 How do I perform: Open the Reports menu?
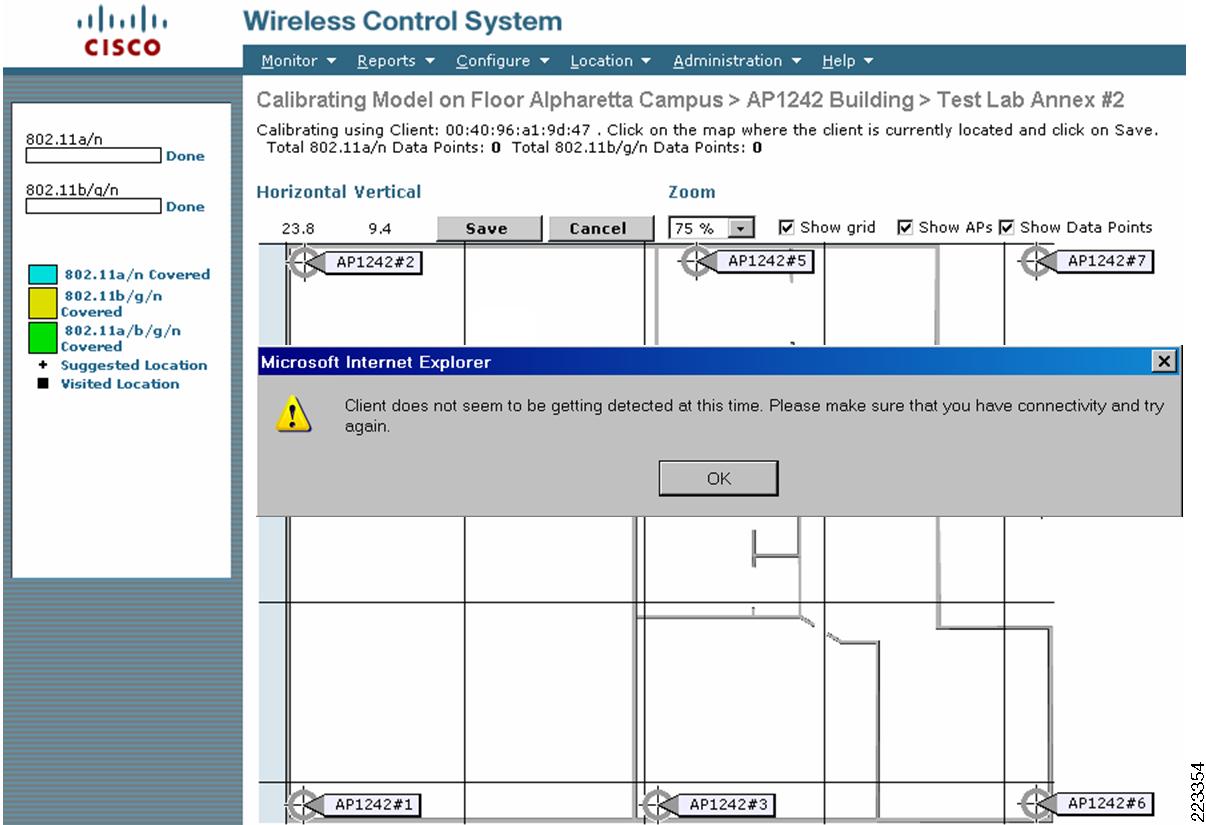pos(396,61)
